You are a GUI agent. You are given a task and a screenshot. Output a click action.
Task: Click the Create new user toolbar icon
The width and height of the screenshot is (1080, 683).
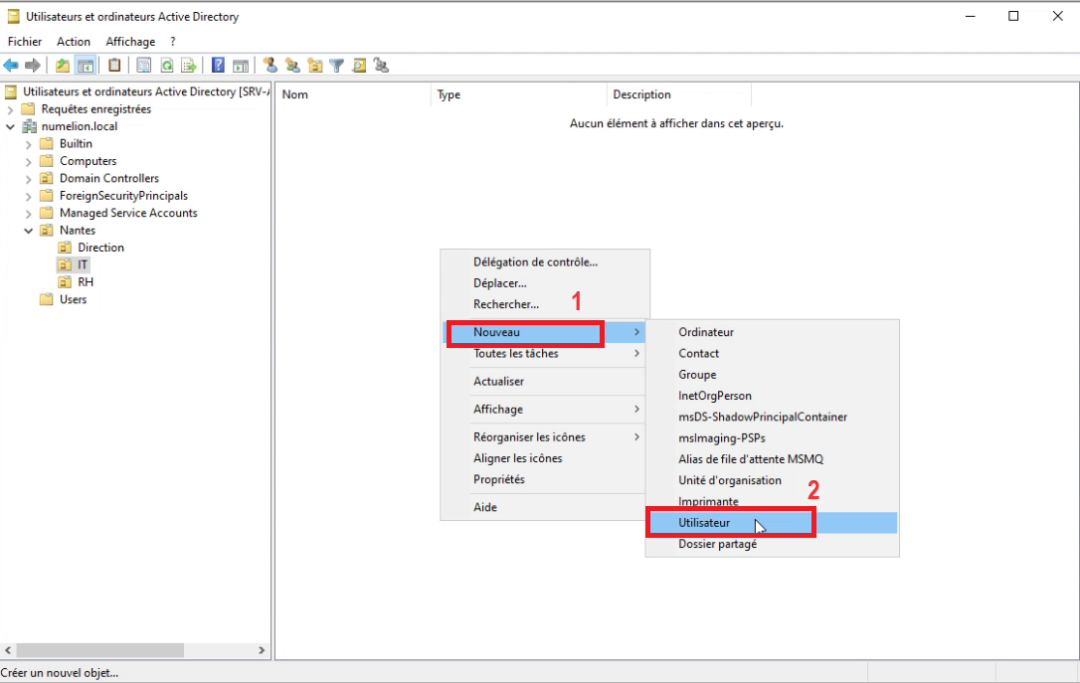[x=270, y=65]
